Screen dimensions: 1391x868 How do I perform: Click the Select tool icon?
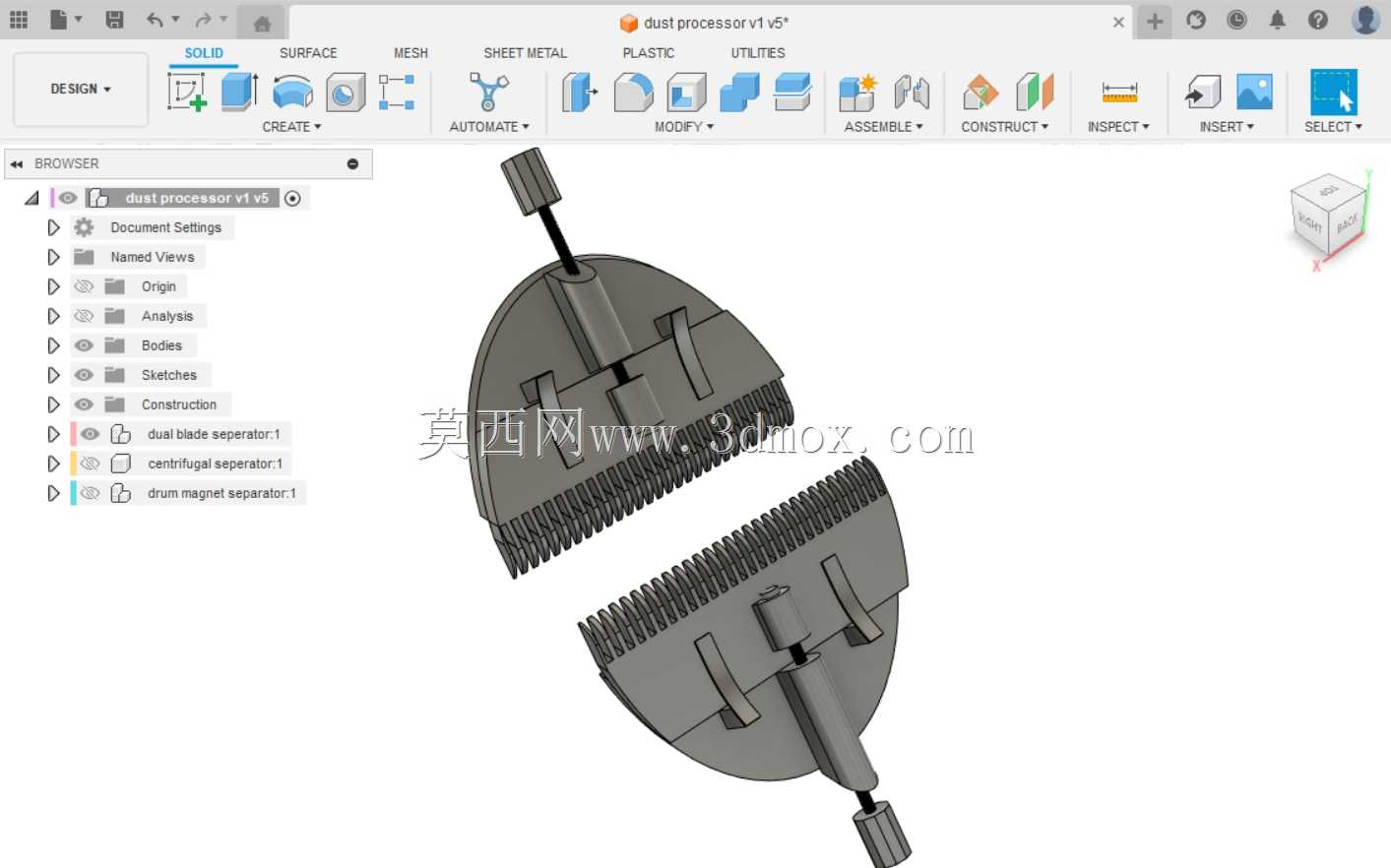click(1333, 92)
